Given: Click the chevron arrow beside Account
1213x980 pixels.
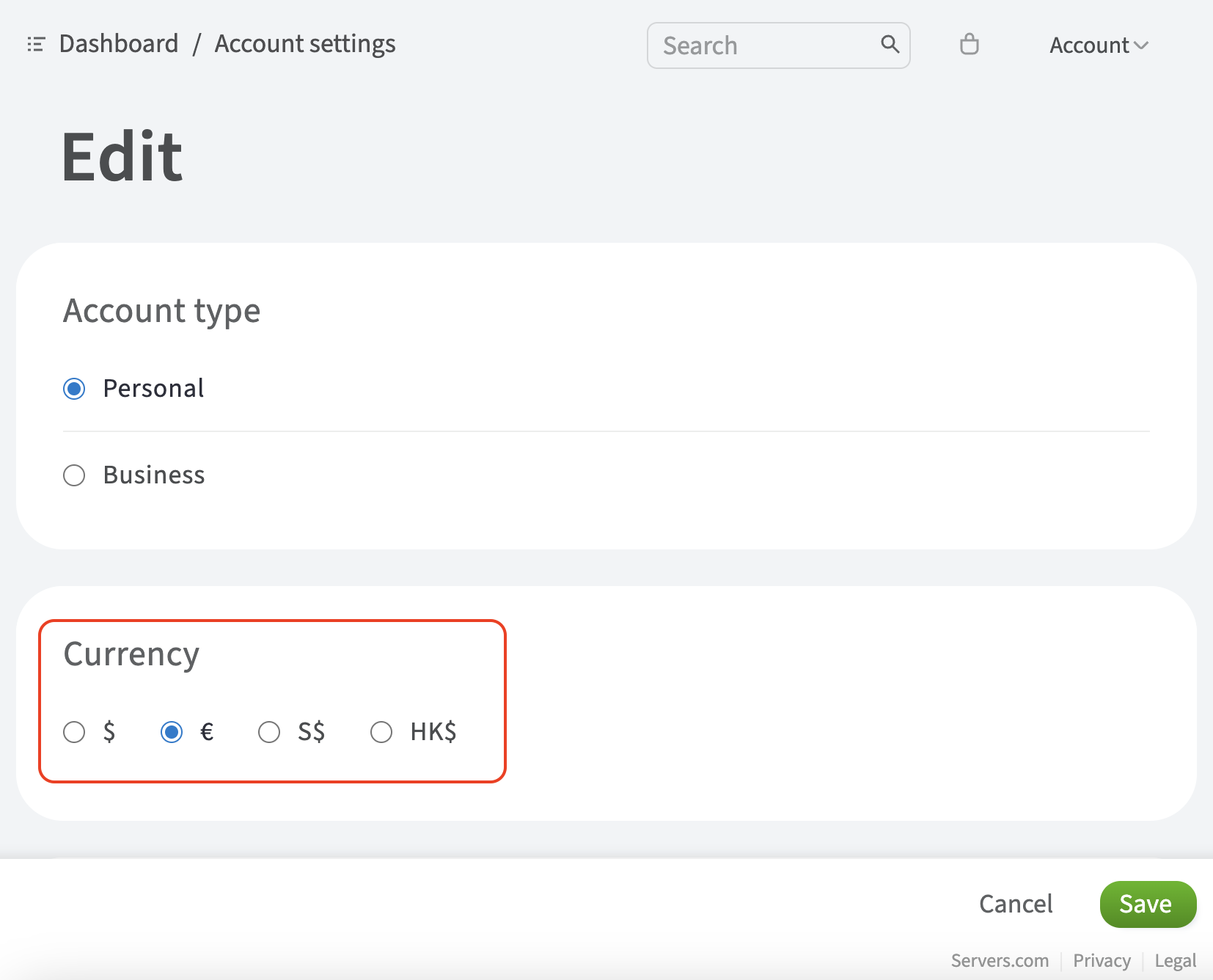Looking at the screenshot, I should (1141, 45).
